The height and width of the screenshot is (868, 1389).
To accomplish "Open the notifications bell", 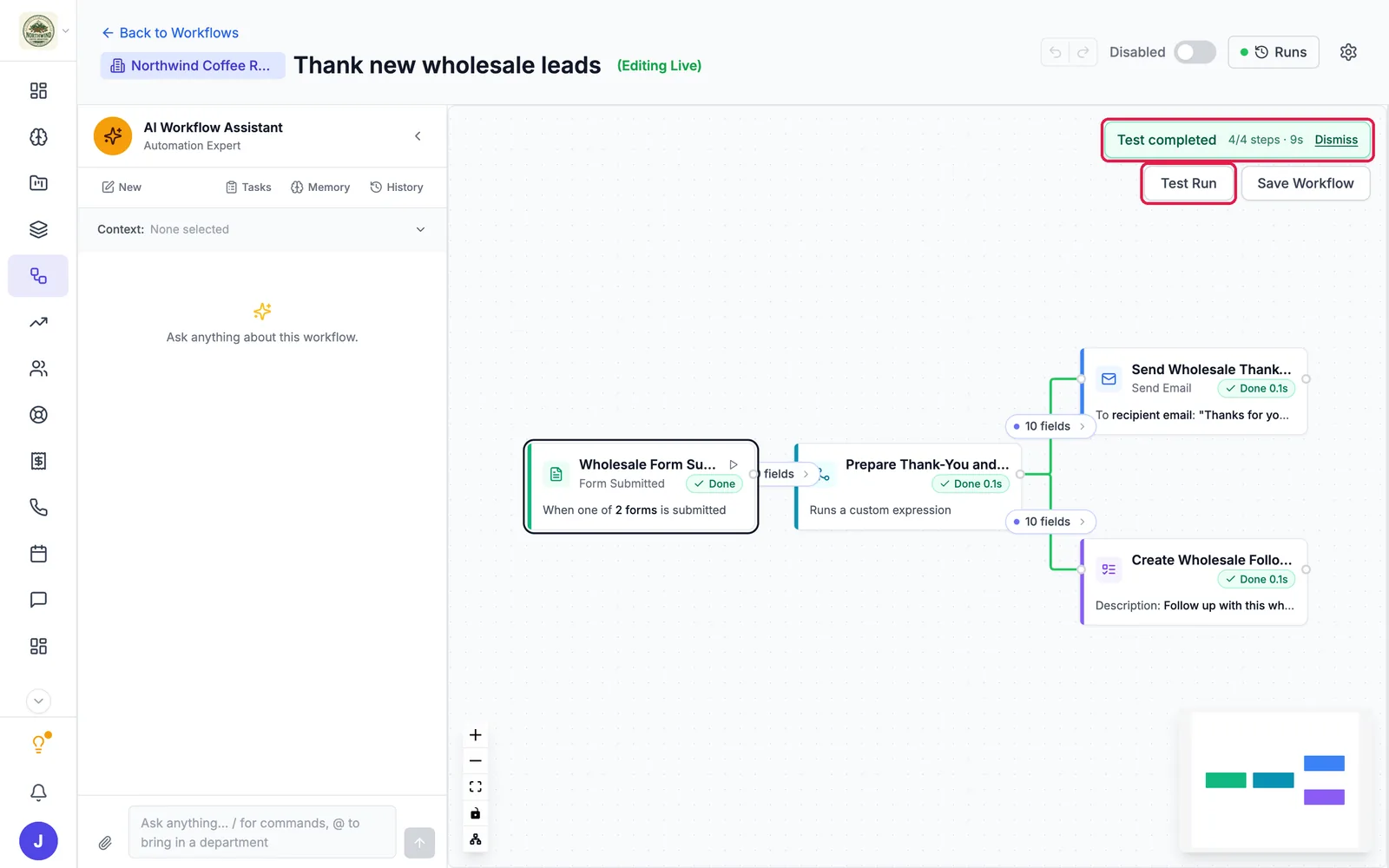I will pyautogui.click(x=38, y=792).
